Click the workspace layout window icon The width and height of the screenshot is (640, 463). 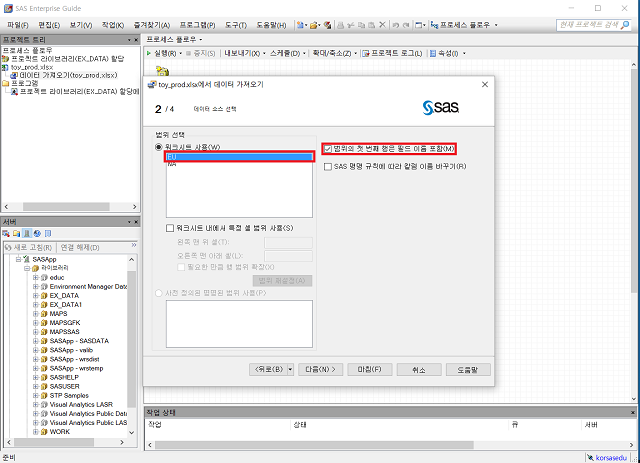419,25
